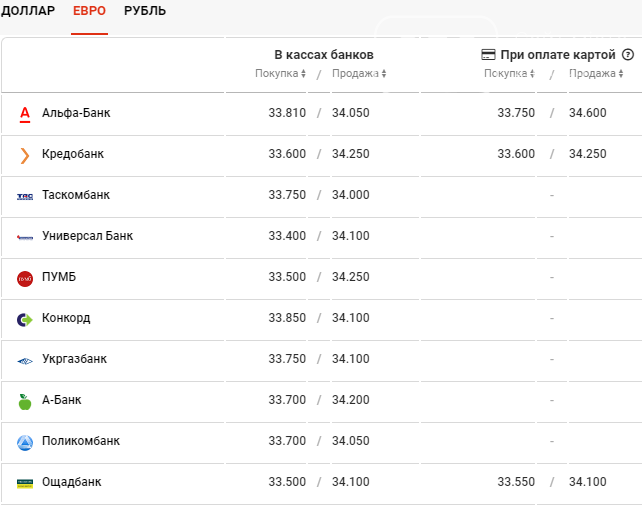Open the Универсал Банк link
The image size is (642, 505).
[x=88, y=236]
